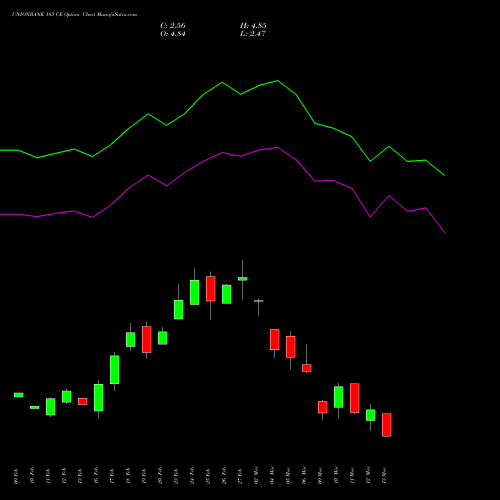Click the H: 4.85 high value
Image resolution: width=500 pixels, height=500 pixels.
tap(253, 26)
